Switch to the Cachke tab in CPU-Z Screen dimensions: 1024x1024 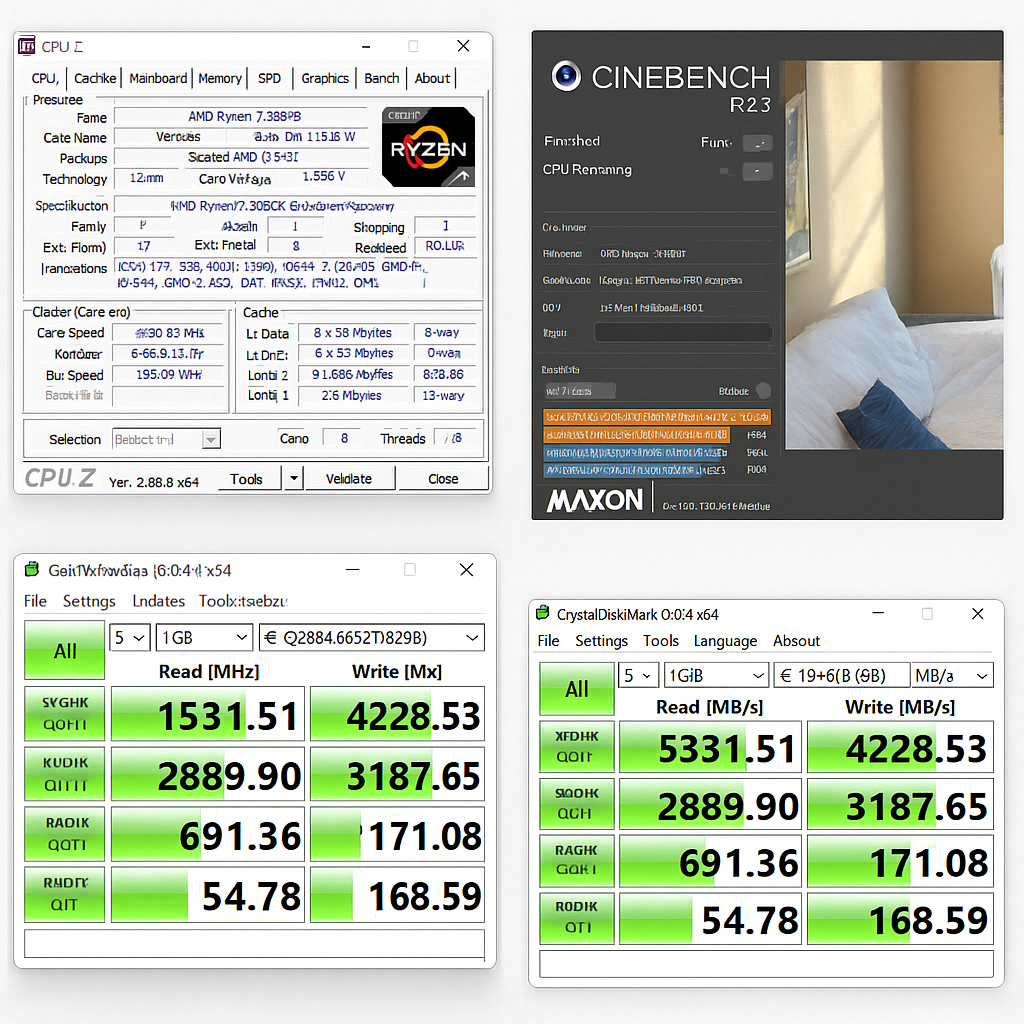click(x=95, y=78)
